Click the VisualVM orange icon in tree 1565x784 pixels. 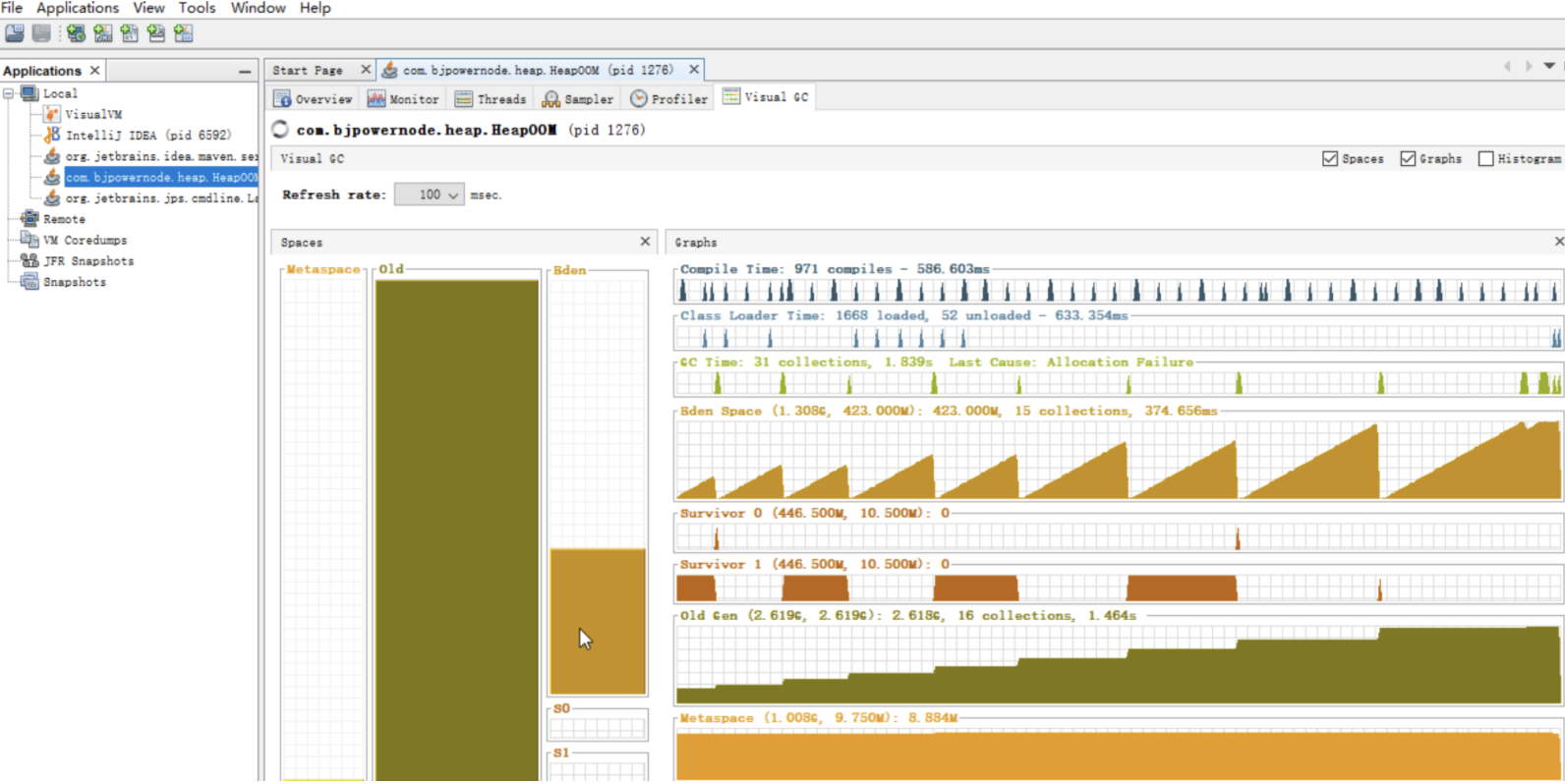click(x=52, y=114)
